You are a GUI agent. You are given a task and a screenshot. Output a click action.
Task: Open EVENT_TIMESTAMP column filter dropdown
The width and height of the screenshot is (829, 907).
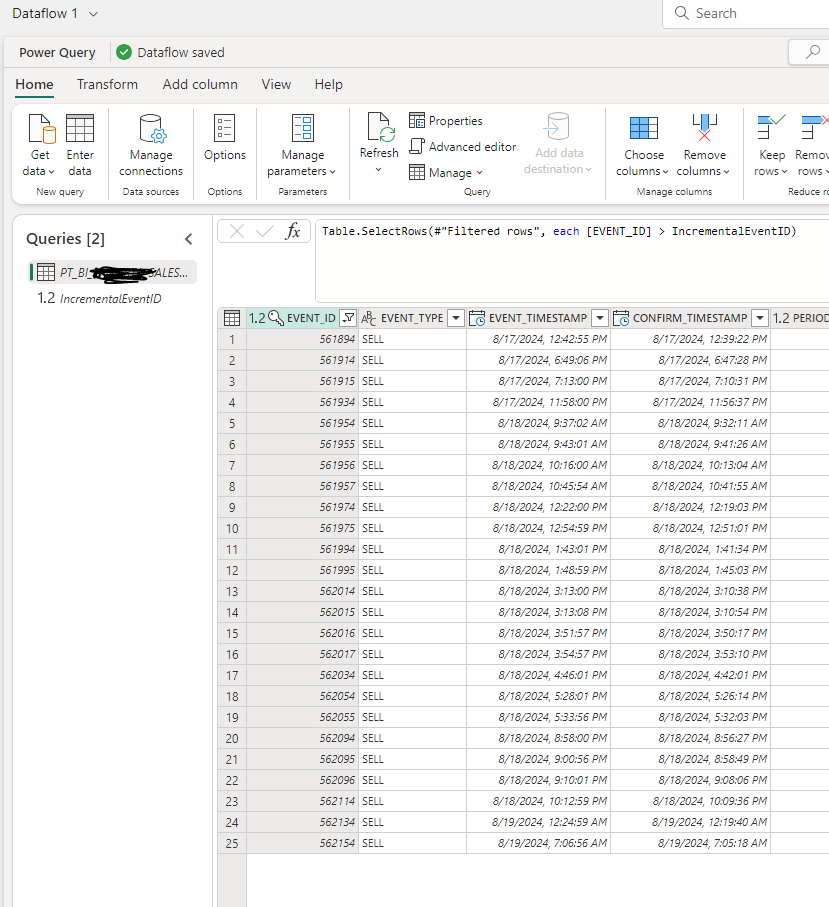(600, 318)
